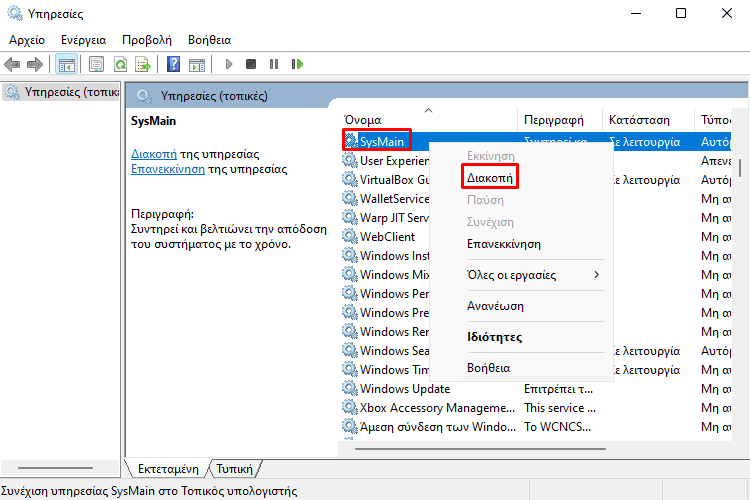This screenshot has width=750, height=500.
Task: Click the left tree pane horizontal scrollbar
Action: point(55,467)
